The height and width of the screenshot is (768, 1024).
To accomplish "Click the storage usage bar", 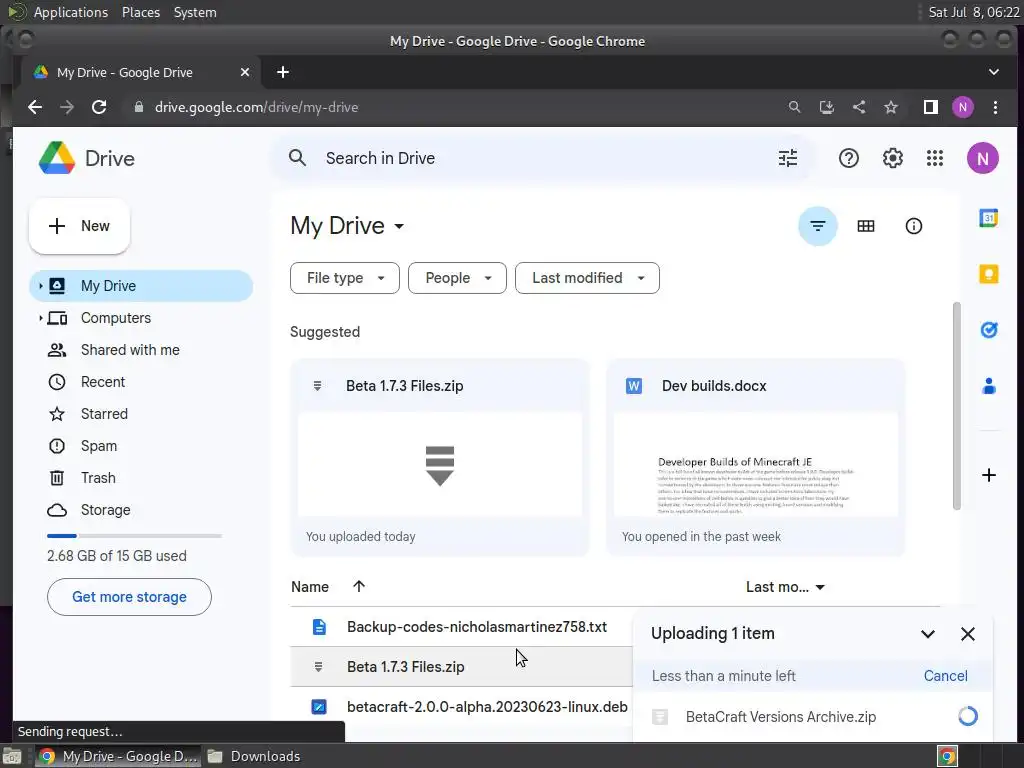I will point(135,536).
